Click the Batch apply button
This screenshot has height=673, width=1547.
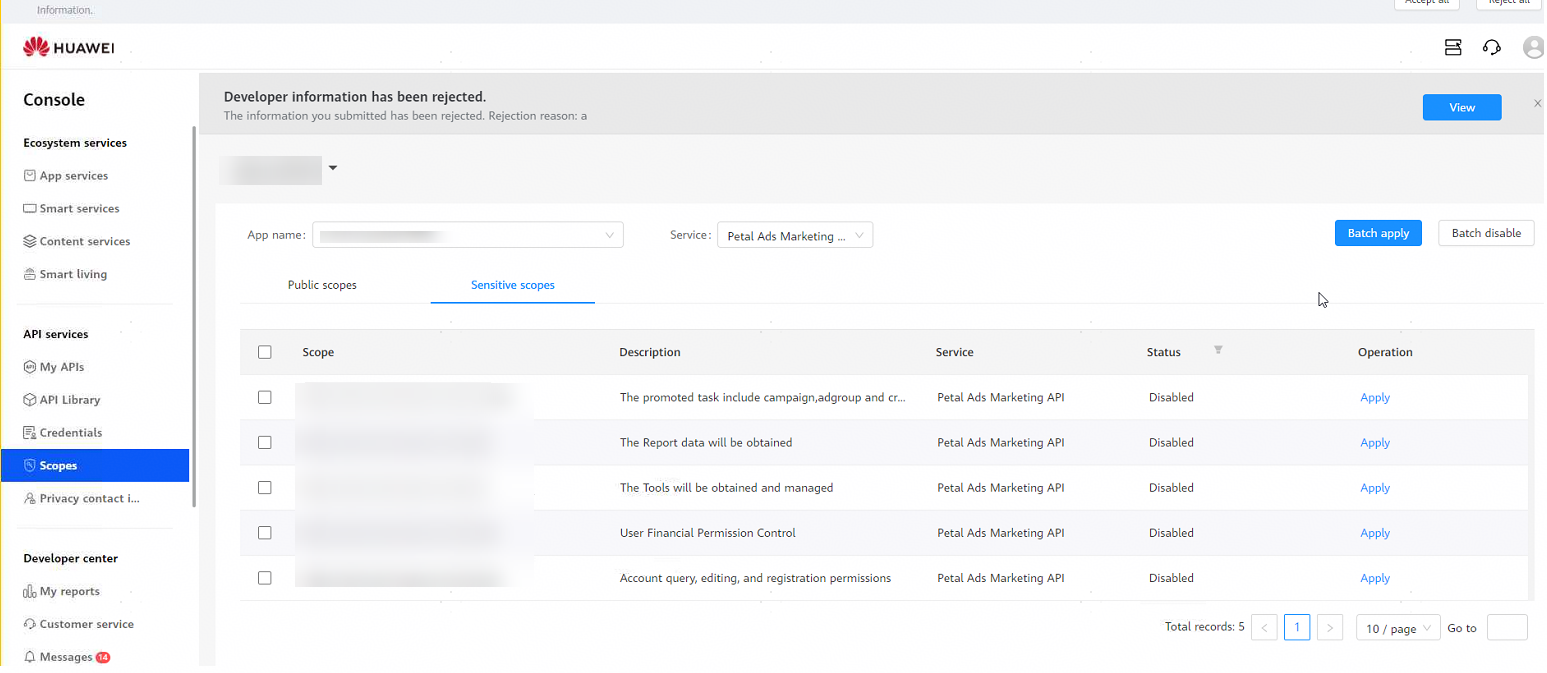(x=1377, y=233)
